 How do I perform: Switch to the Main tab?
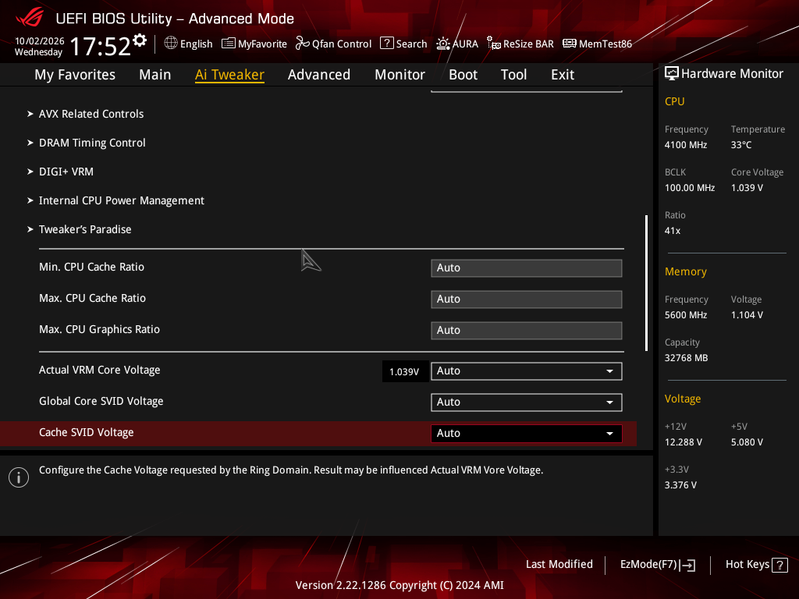pyautogui.click(x=155, y=75)
